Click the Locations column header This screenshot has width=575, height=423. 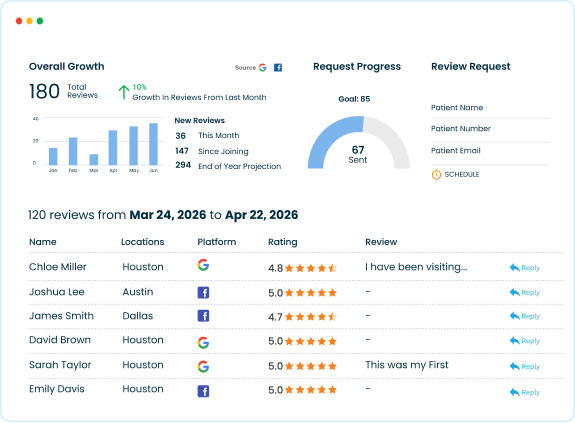click(x=143, y=242)
